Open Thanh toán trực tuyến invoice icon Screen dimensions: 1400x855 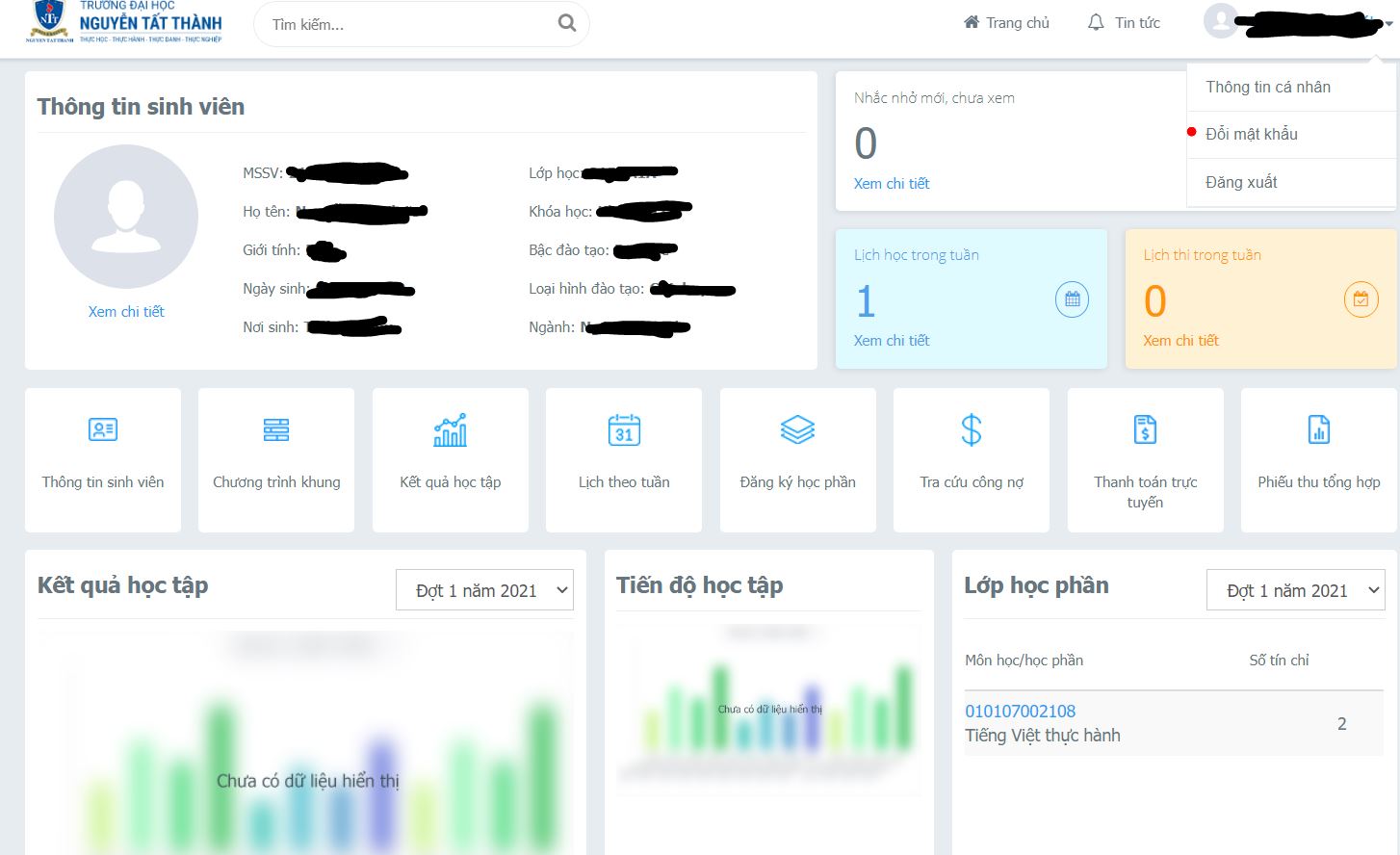tap(1145, 429)
